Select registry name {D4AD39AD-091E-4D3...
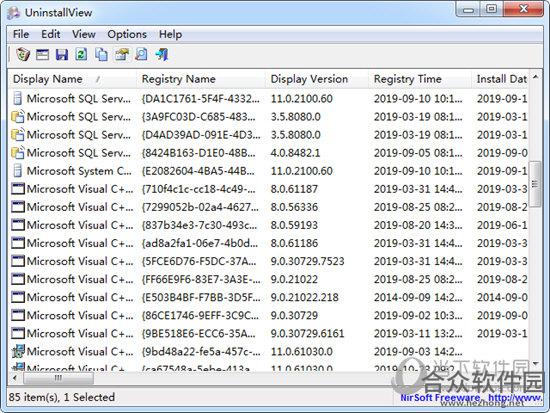The width and height of the screenshot is (550, 413). point(201,135)
